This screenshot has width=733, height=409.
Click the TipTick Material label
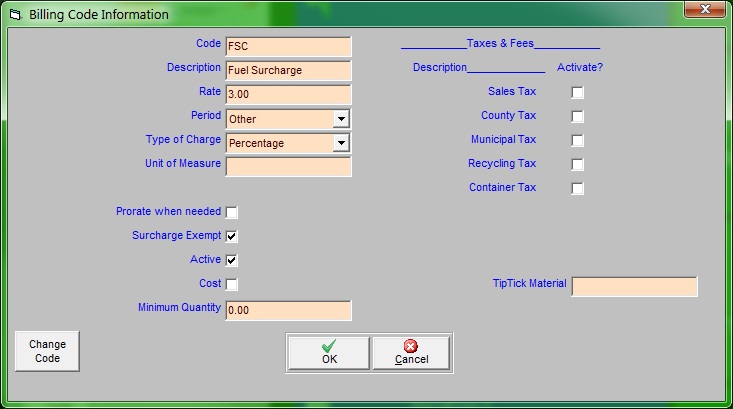tap(529, 283)
